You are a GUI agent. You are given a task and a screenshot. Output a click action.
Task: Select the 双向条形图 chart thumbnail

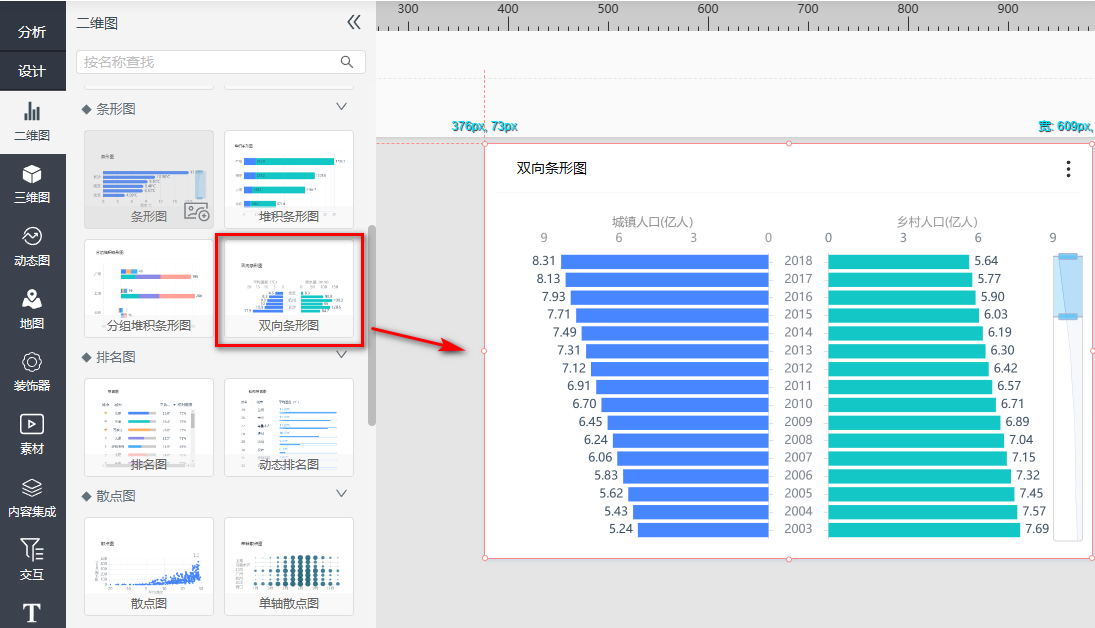click(x=289, y=285)
